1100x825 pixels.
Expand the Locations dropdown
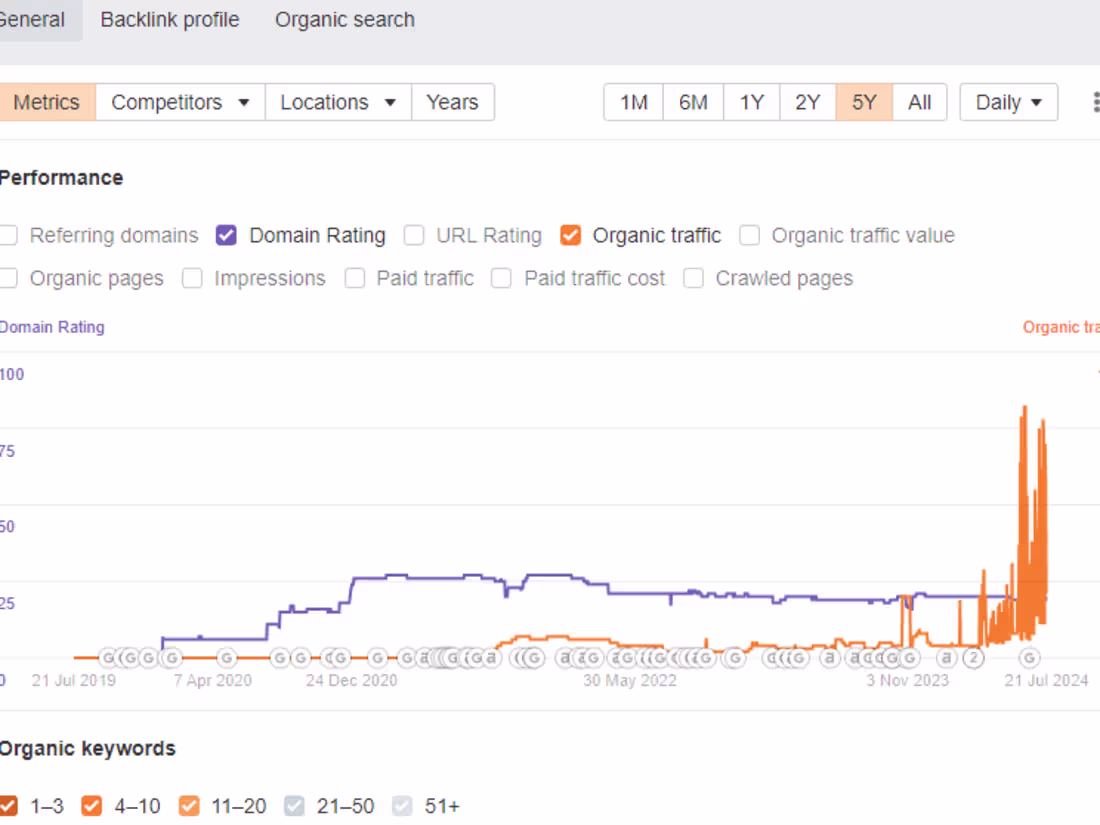(338, 102)
